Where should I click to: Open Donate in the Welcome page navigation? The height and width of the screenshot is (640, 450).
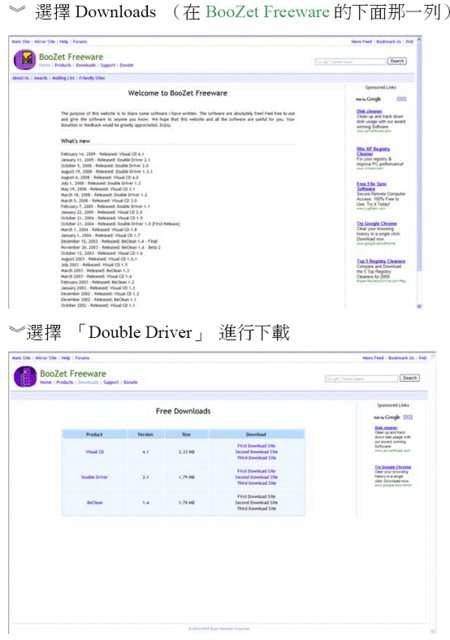coord(126,65)
